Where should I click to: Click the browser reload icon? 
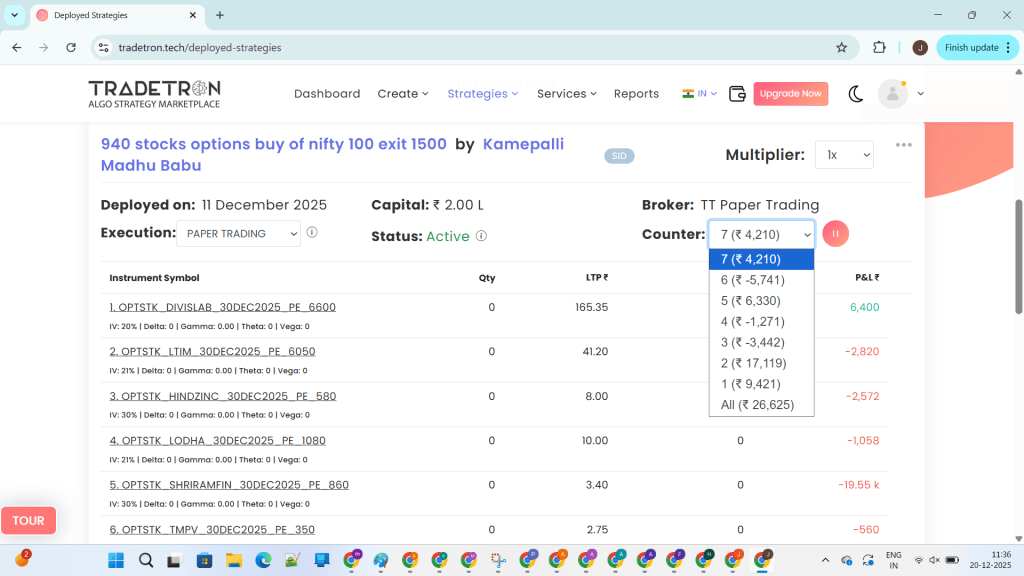click(x=71, y=47)
